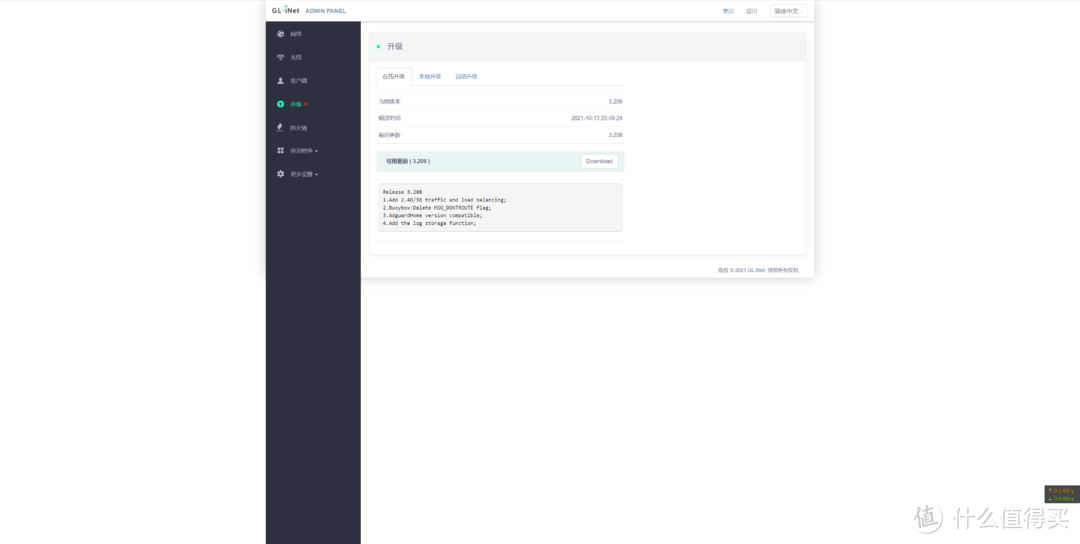Open the 自动升级 tab
This screenshot has height=544, width=1080.
tap(466, 77)
